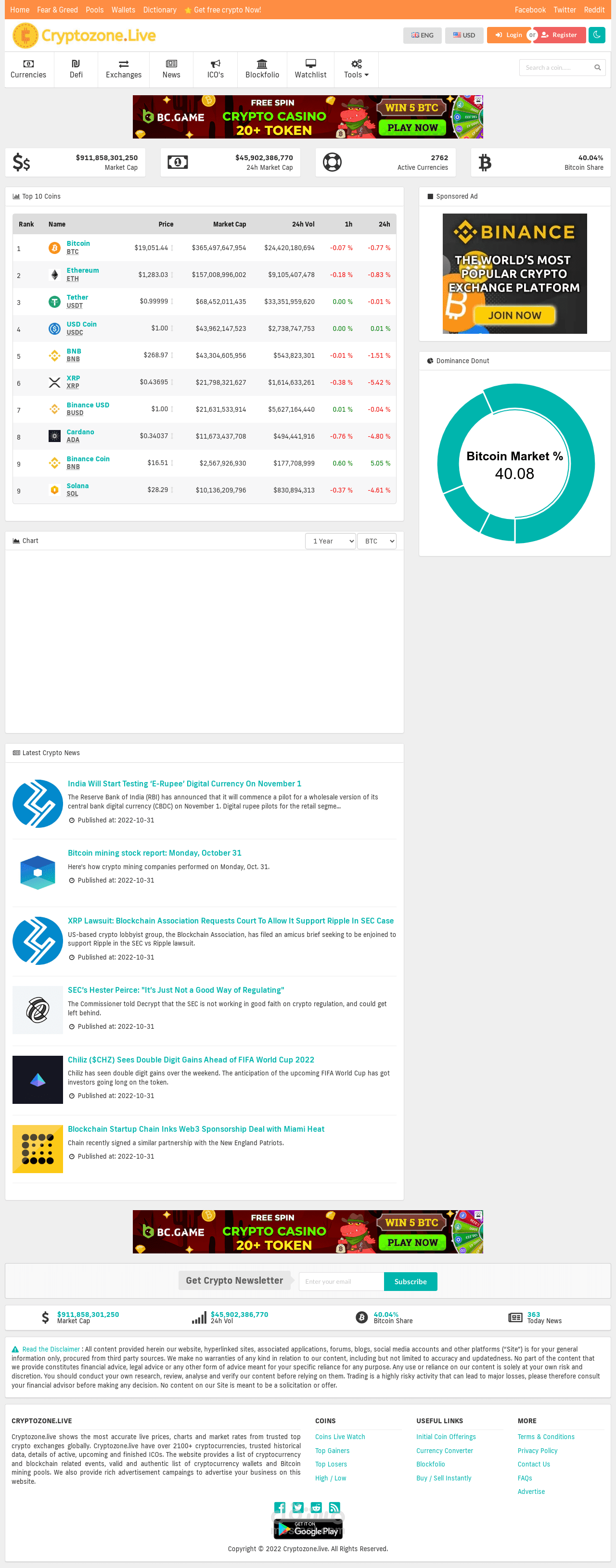Open the Bitcoin mining stock report headline
This screenshot has width=616, height=1568.
click(155, 853)
